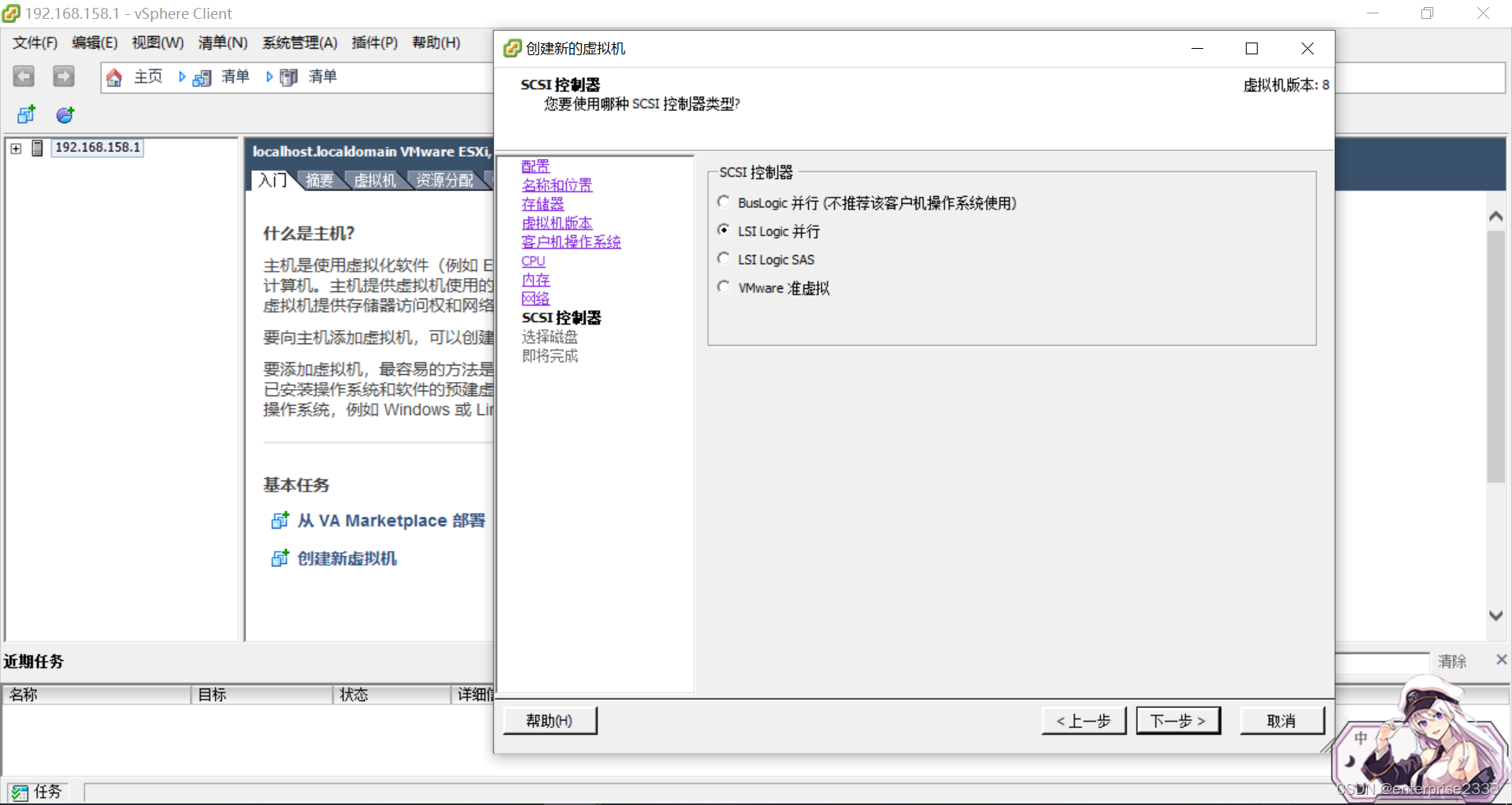Go to wizard step CPU
The image size is (1512, 805).
coord(533,261)
